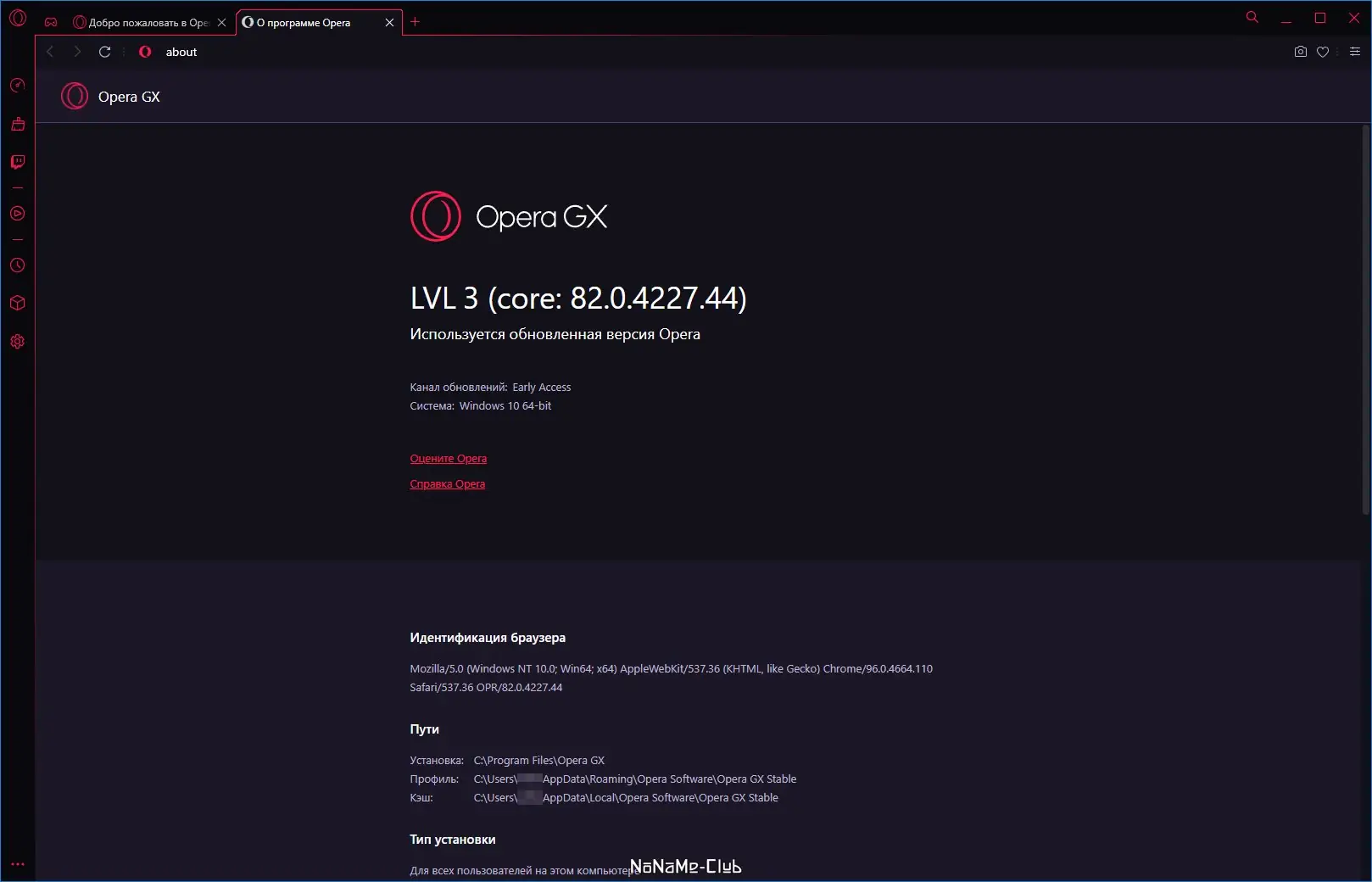The height and width of the screenshot is (882, 1372).
Task: Click the address bar showing 'about'
Action: tap(678, 52)
